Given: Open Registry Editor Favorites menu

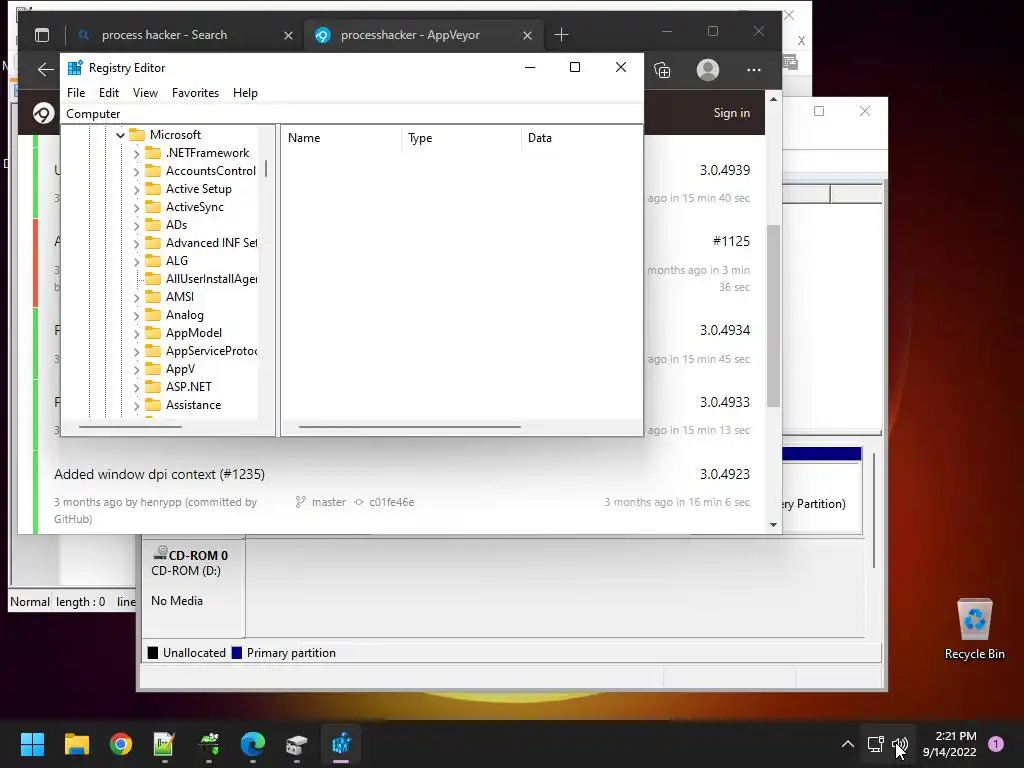Looking at the screenshot, I should (x=195, y=93).
